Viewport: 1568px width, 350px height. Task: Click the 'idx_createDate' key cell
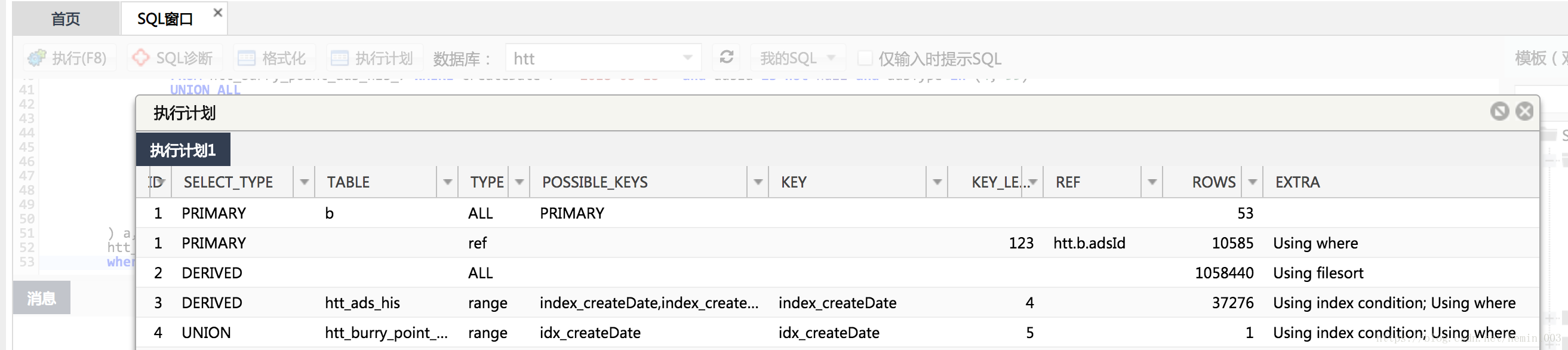pyautogui.click(x=828, y=332)
